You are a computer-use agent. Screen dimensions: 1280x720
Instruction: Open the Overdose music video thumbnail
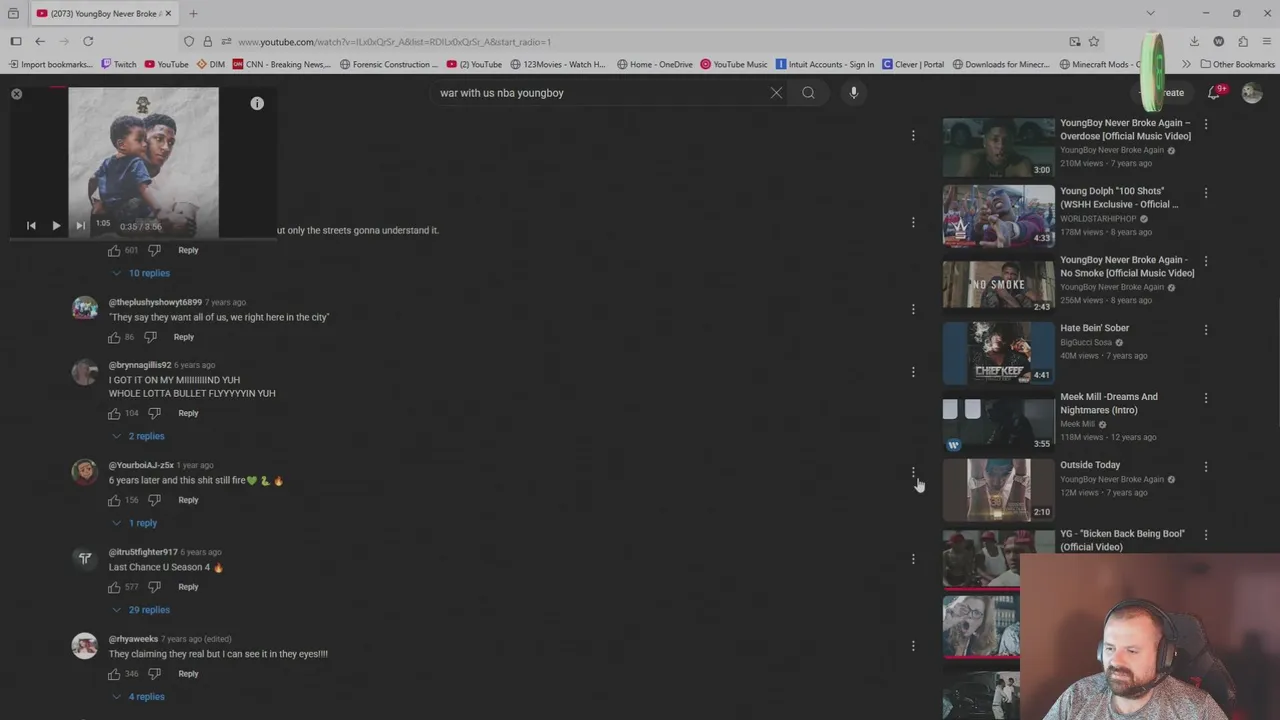coord(998,147)
